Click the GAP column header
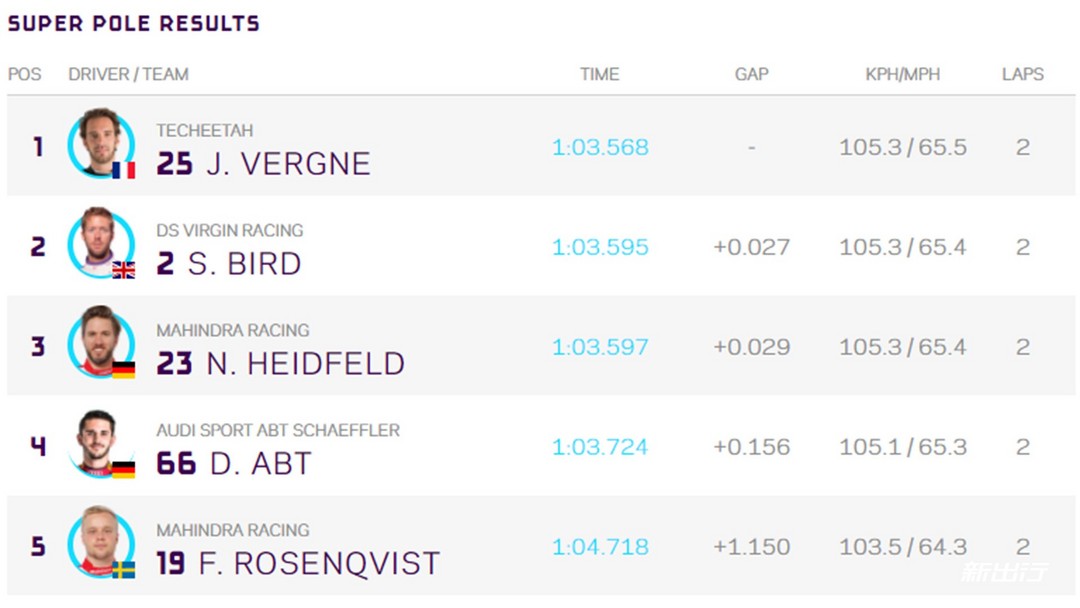The width and height of the screenshot is (1080, 608). 751,74
